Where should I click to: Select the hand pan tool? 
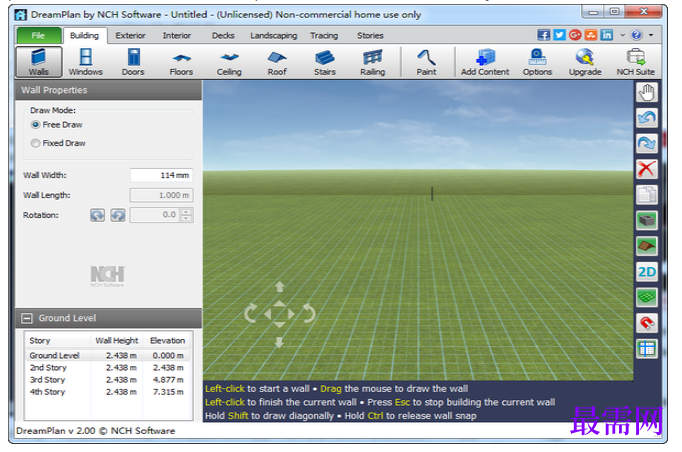click(x=647, y=92)
